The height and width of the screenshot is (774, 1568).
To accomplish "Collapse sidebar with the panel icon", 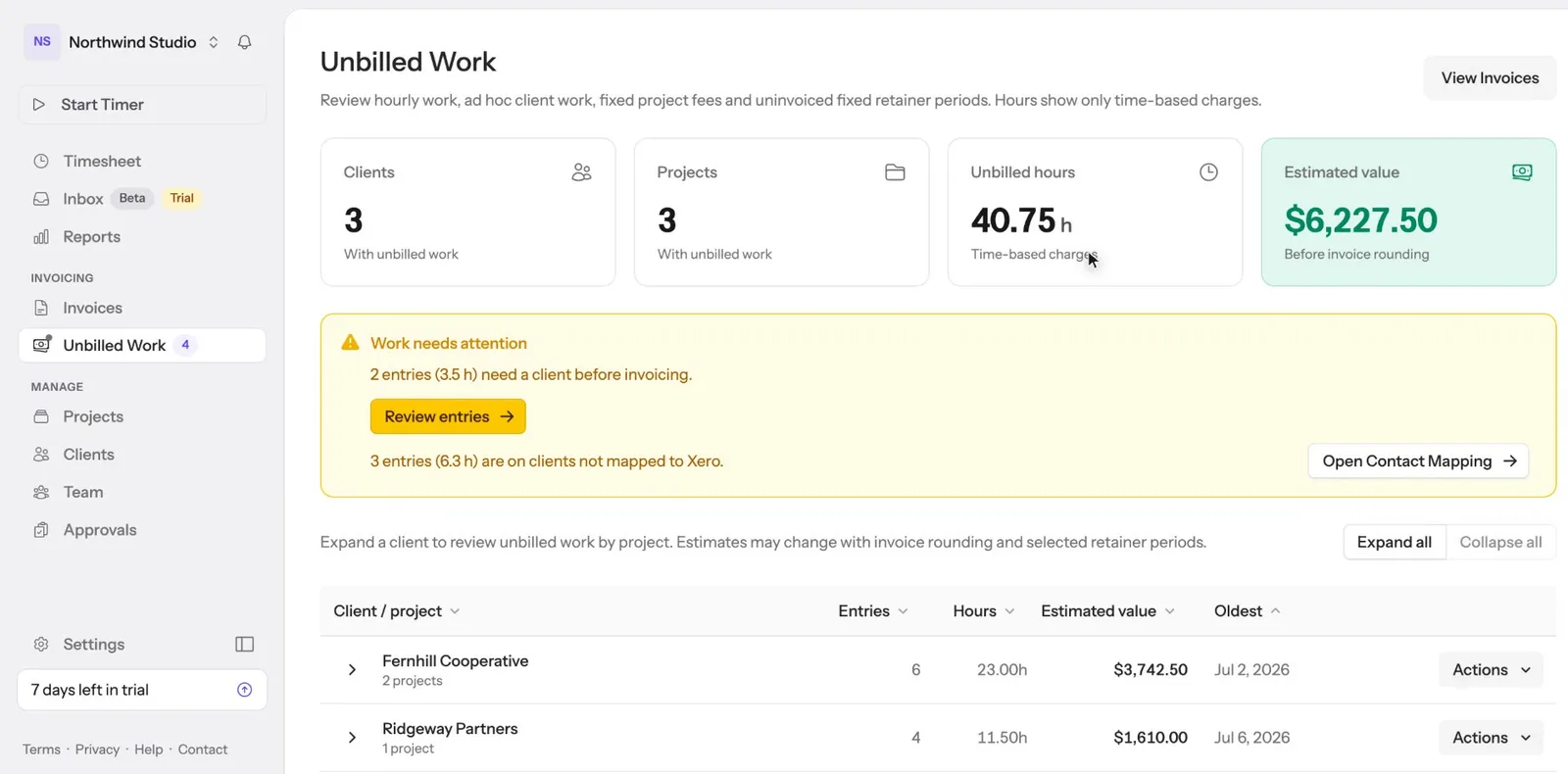I will [x=245, y=645].
